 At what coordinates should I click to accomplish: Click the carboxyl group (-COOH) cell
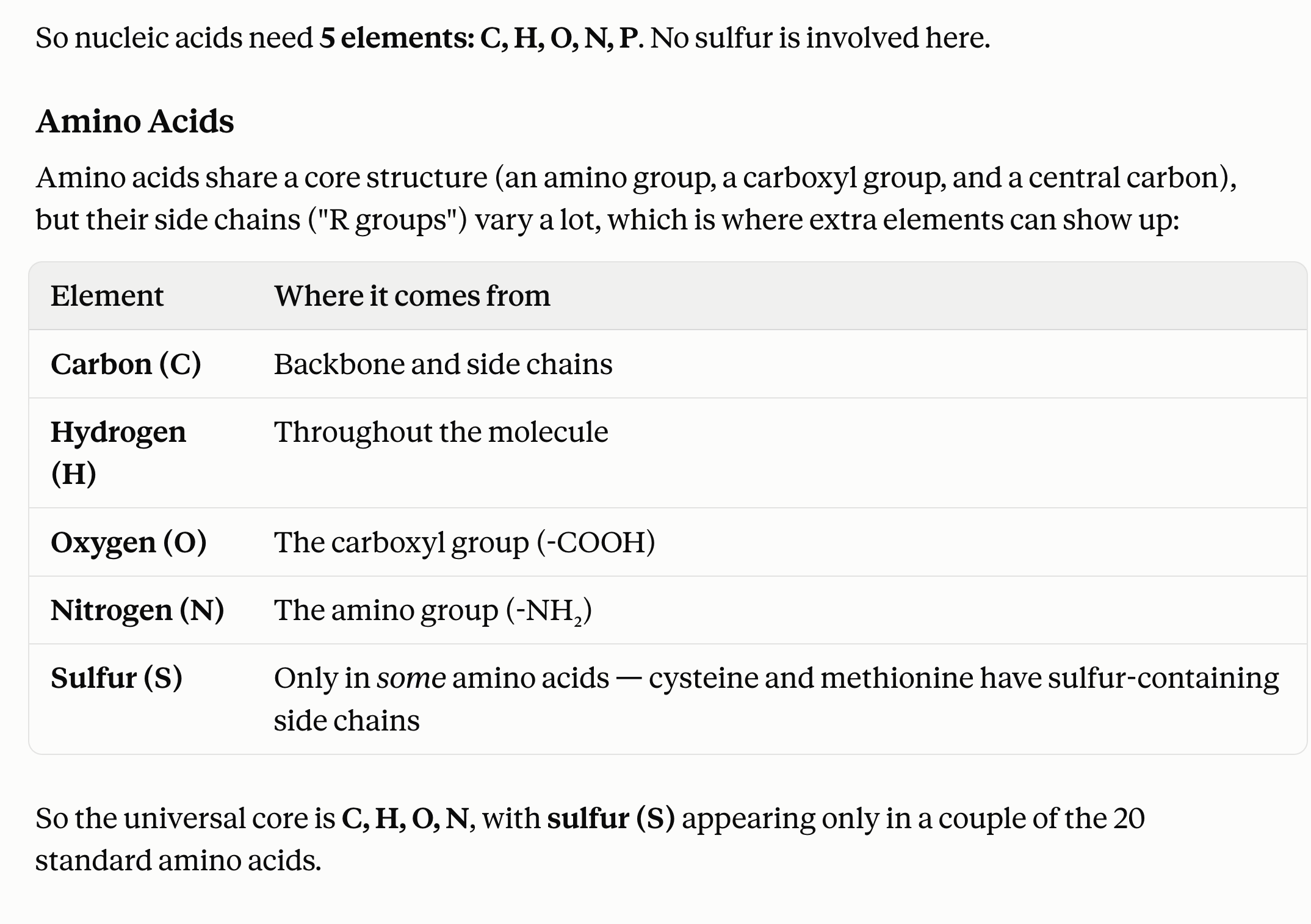464,543
